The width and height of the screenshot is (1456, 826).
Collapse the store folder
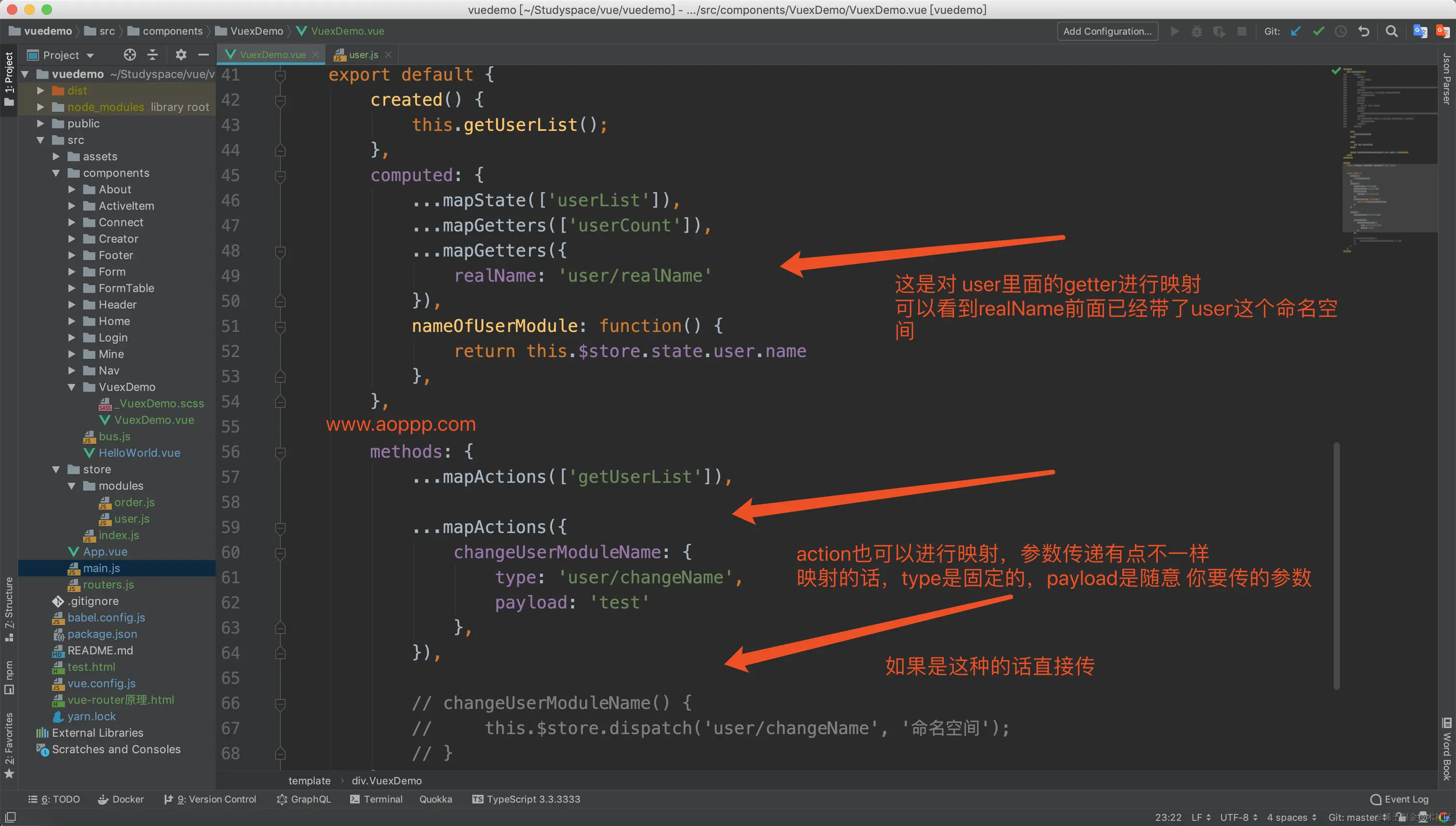56,469
